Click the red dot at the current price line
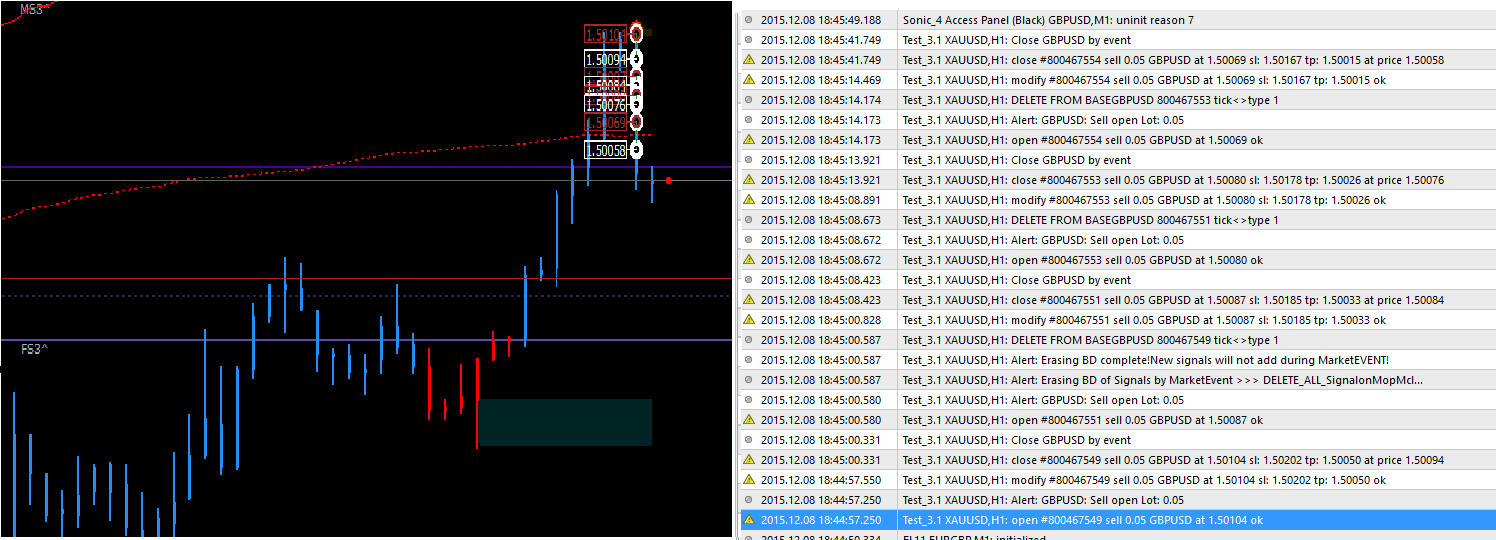This screenshot has height=540, width=1496. click(x=668, y=180)
